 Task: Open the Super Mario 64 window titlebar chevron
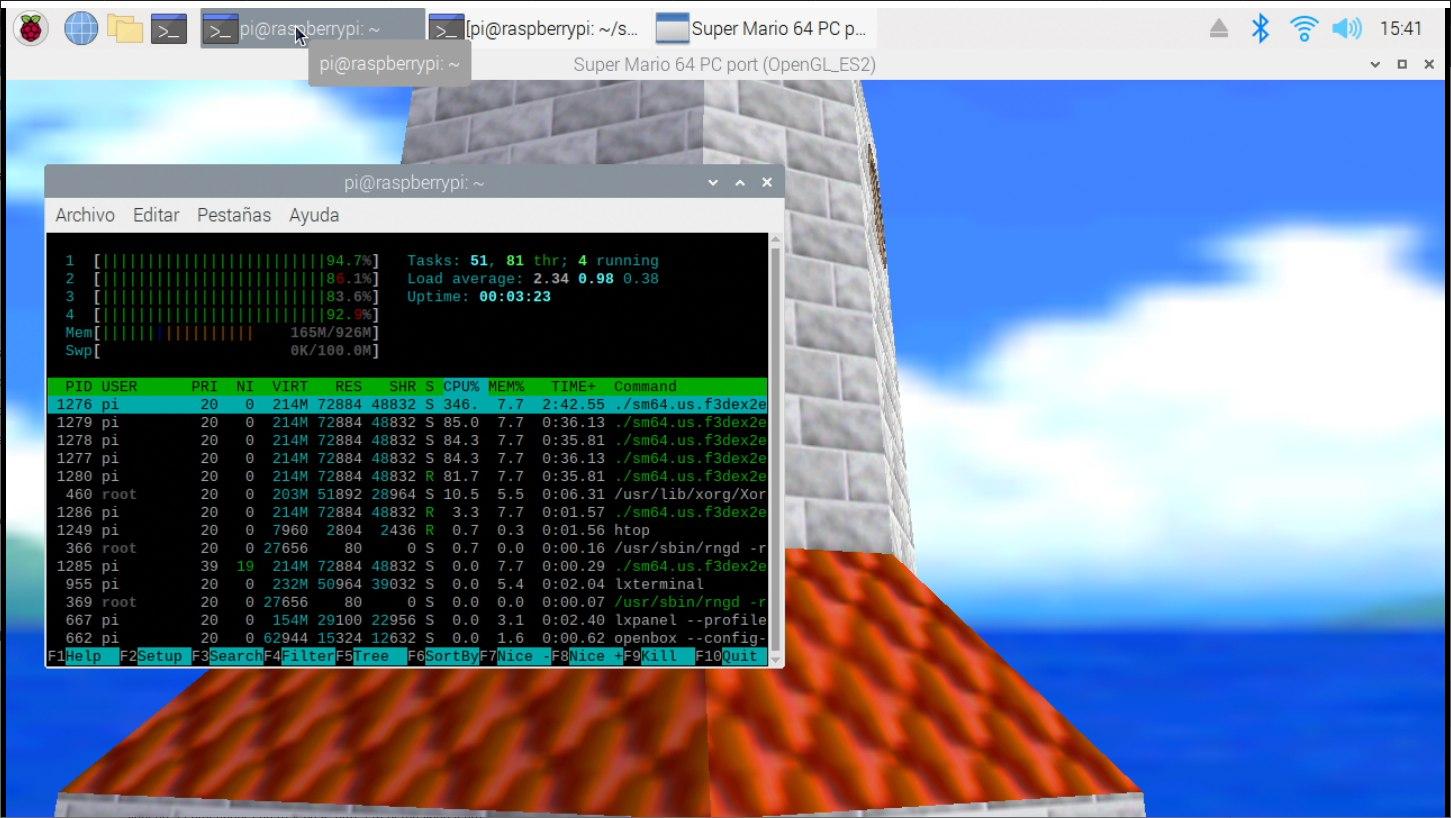pyautogui.click(x=1377, y=64)
